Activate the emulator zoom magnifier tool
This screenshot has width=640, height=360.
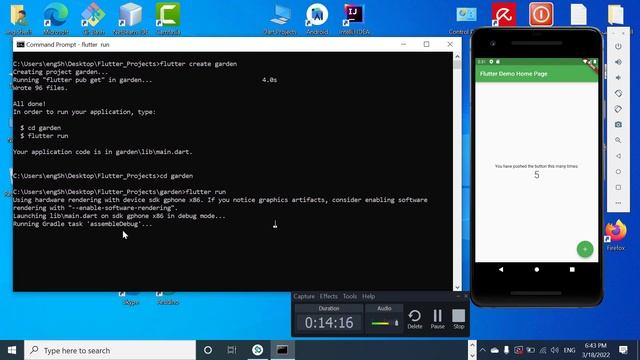pyautogui.click(x=618, y=140)
